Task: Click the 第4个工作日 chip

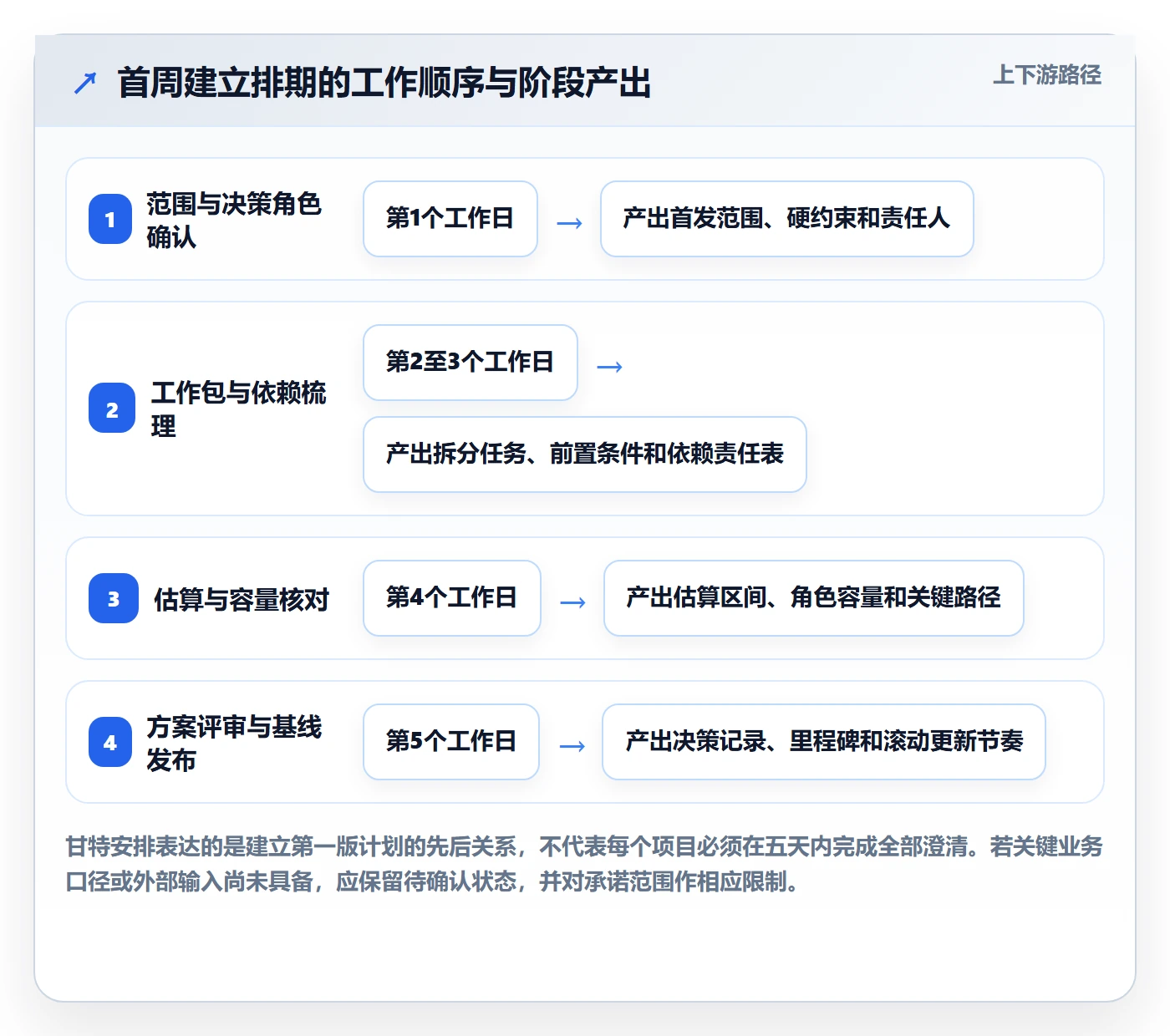Action: [452, 598]
